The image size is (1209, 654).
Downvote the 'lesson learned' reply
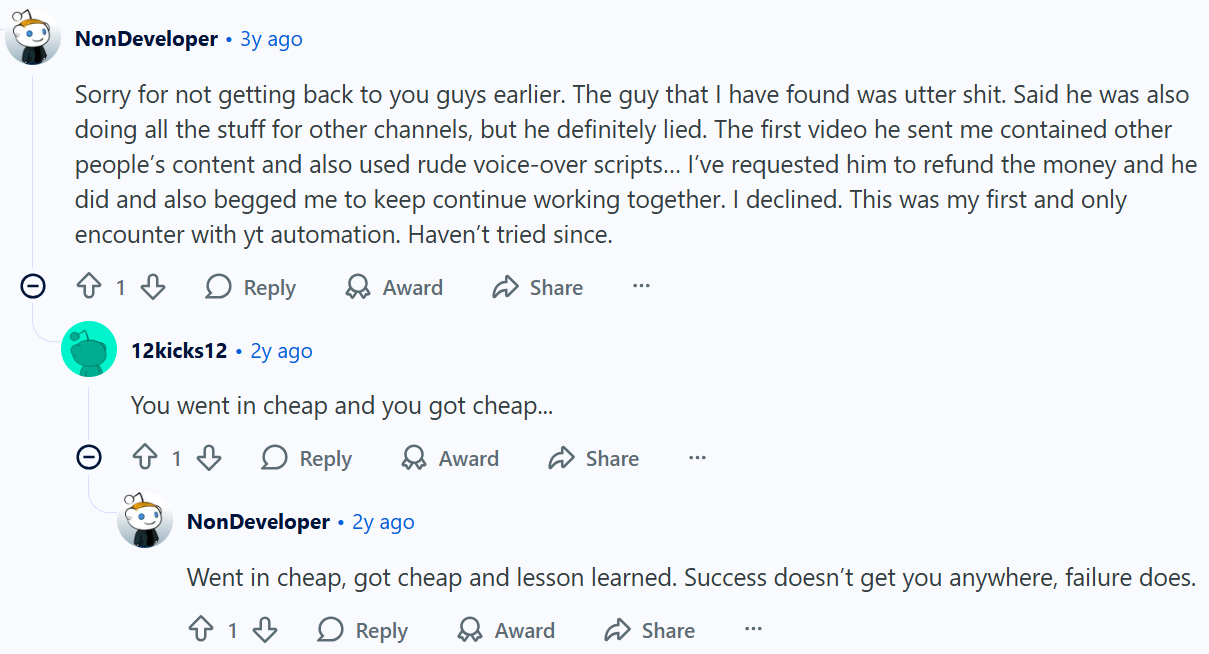[x=265, y=631]
